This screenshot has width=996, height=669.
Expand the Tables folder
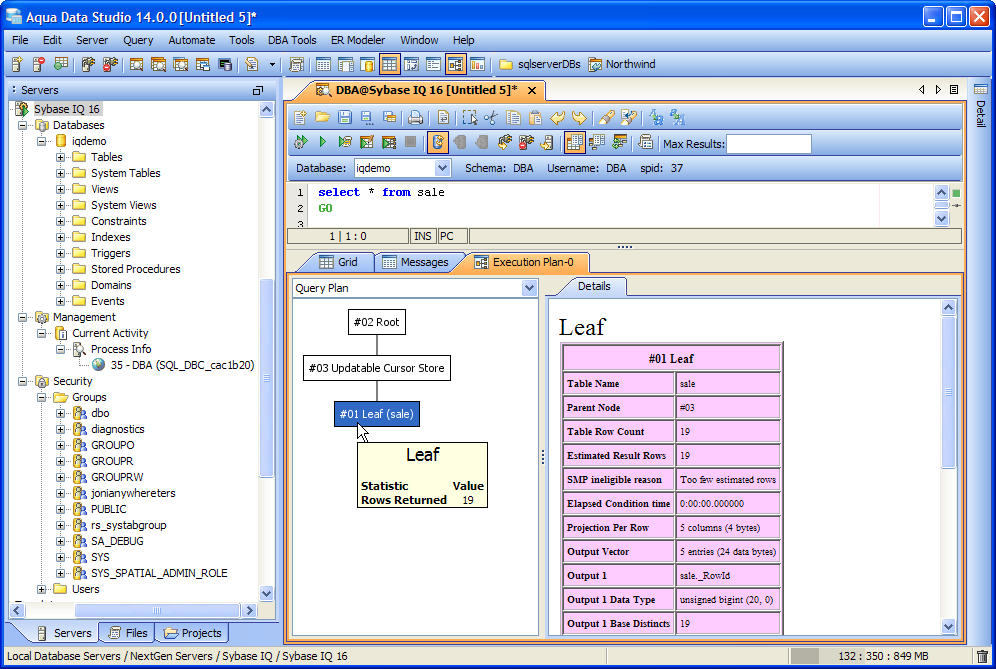click(60, 157)
